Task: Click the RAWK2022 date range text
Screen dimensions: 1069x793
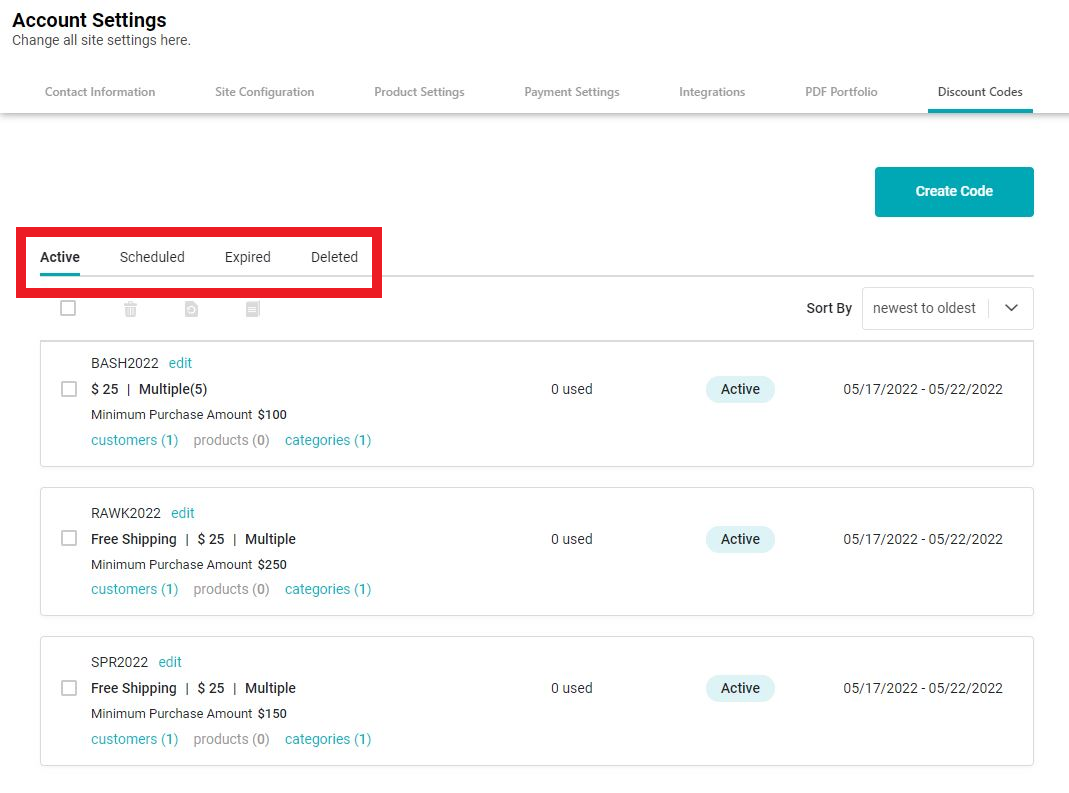Action: [923, 539]
